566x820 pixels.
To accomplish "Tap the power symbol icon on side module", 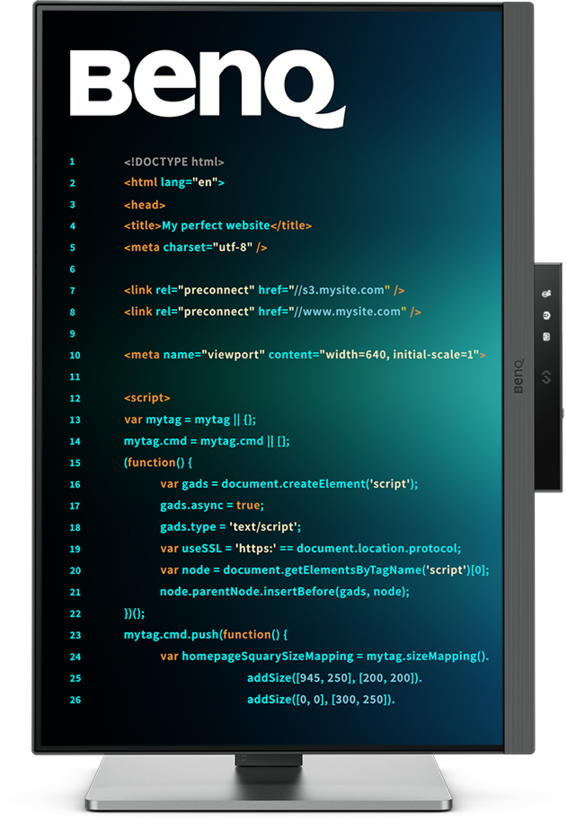I will click(x=546, y=315).
